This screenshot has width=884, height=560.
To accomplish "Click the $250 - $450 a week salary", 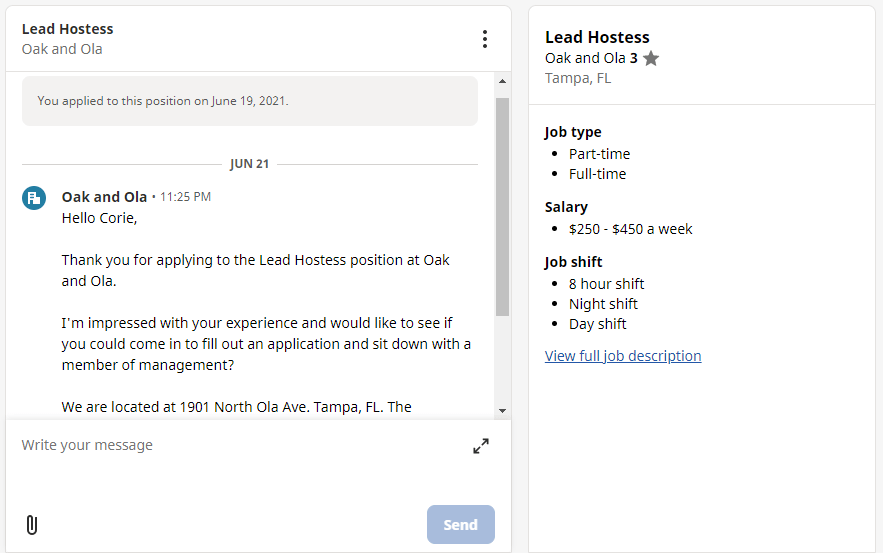I will tap(631, 229).
